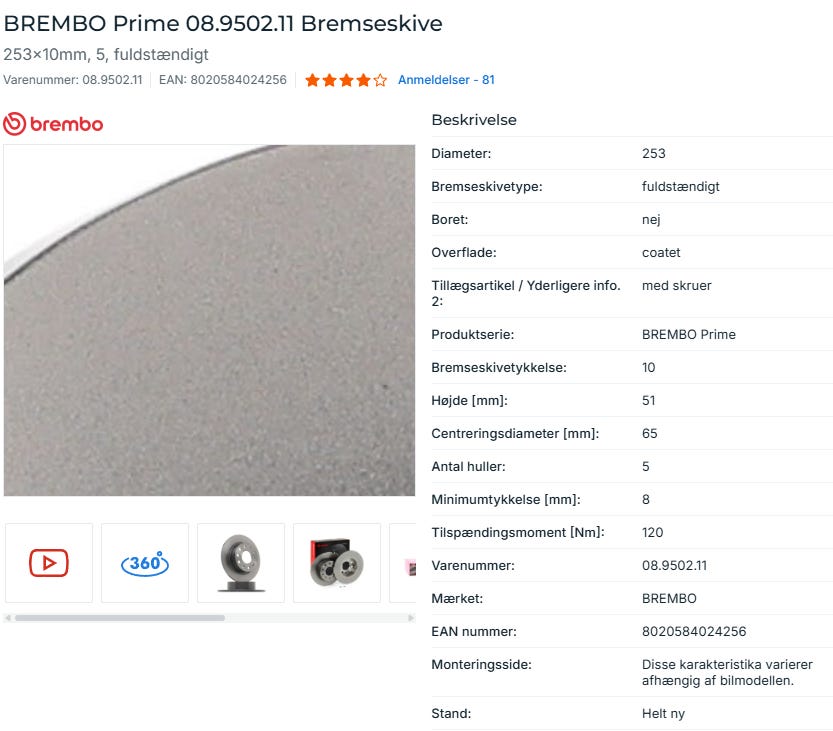Click the Beskrivelse section heading
The width and height of the screenshot is (833, 731).
click(x=474, y=120)
